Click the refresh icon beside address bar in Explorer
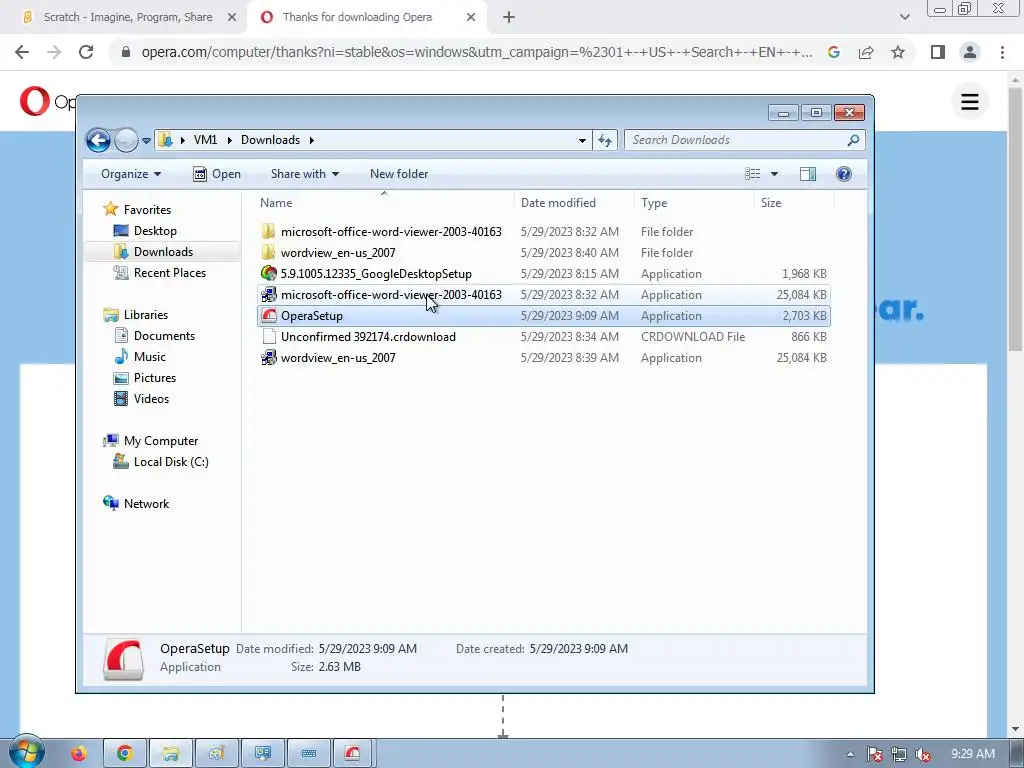Screen dimensions: 1024x768 [x=605, y=140]
